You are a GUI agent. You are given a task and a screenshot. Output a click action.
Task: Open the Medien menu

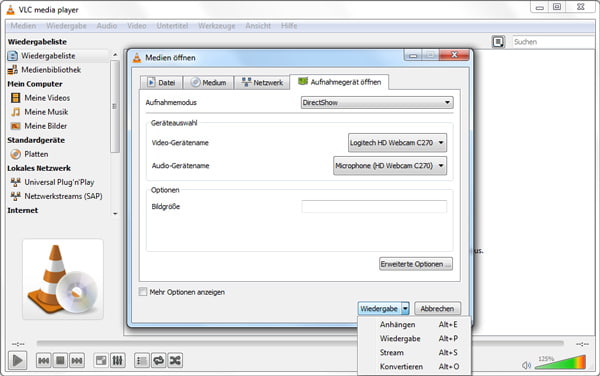[23, 26]
